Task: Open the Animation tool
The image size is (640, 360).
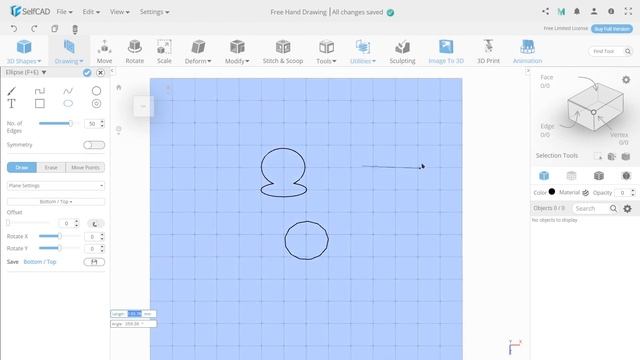Action: click(x=527, y=51)
